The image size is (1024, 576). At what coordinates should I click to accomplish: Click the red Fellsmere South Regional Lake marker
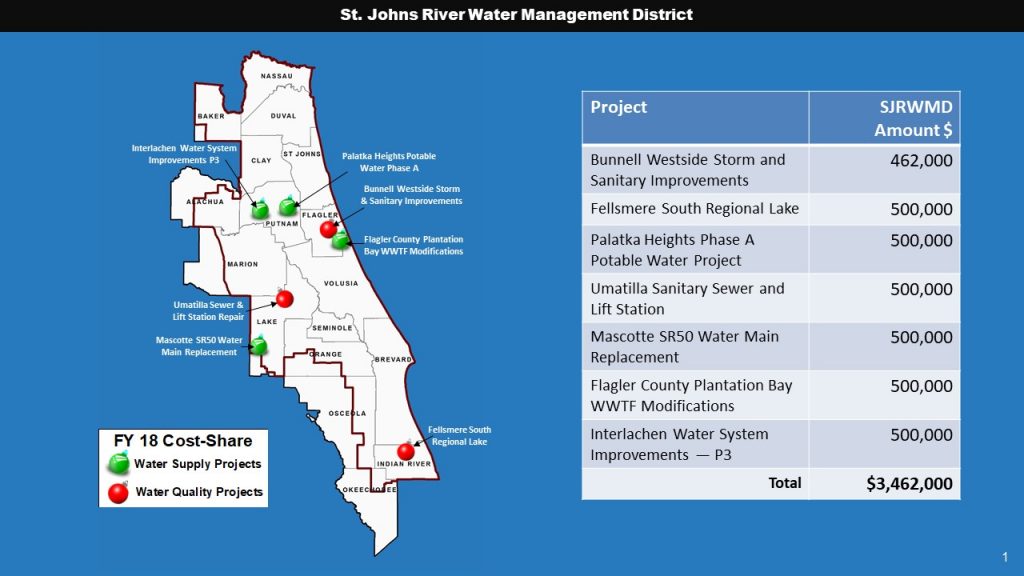[x=406, y=451]
